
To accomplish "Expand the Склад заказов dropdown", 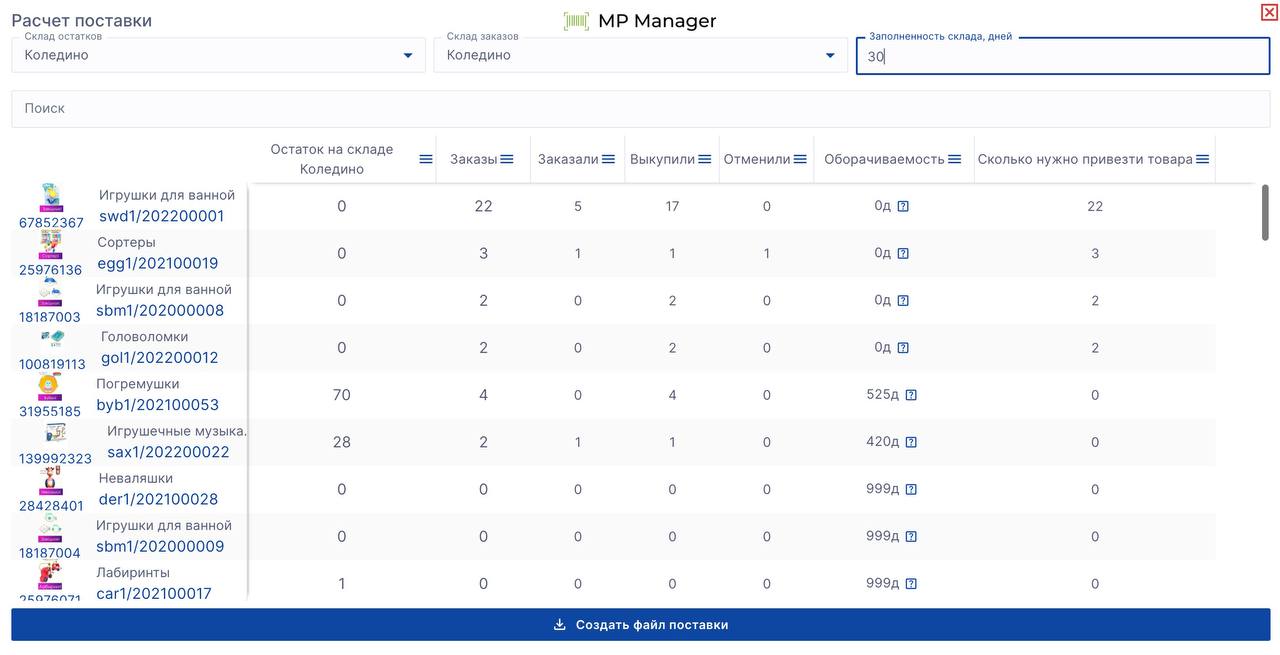I will [x=830, y=56].
